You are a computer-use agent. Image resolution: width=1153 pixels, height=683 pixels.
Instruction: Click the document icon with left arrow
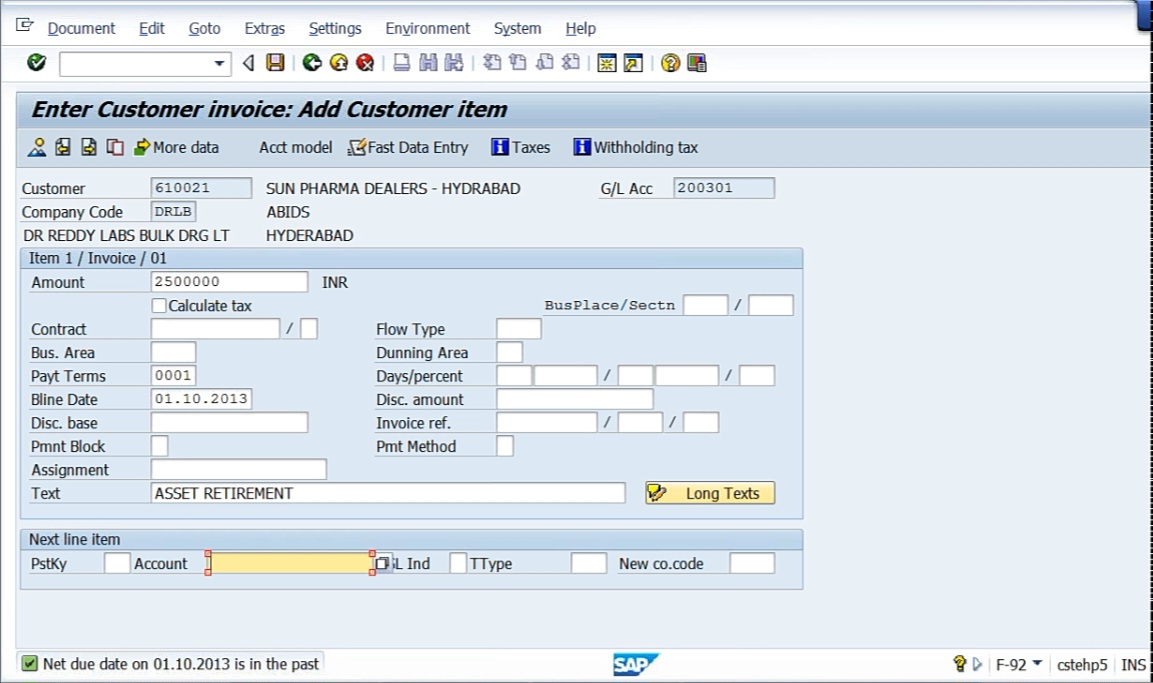(x=63, y=148)
